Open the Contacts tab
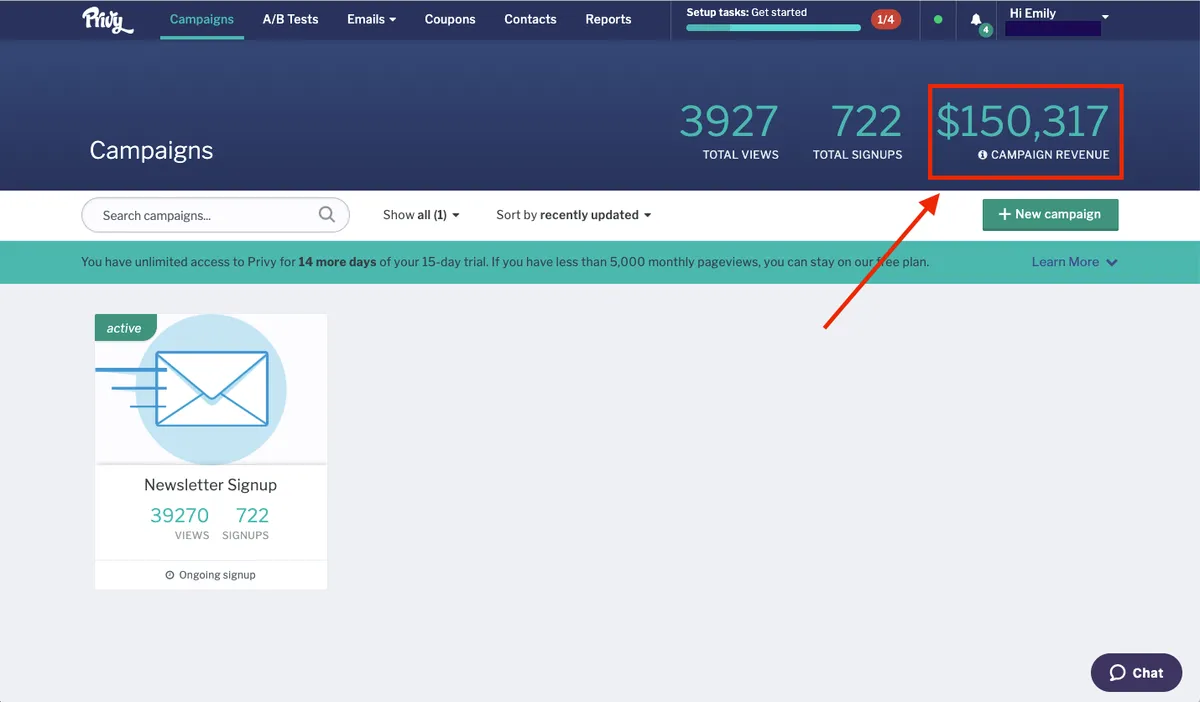1200x702 pixels. (530, 19)
